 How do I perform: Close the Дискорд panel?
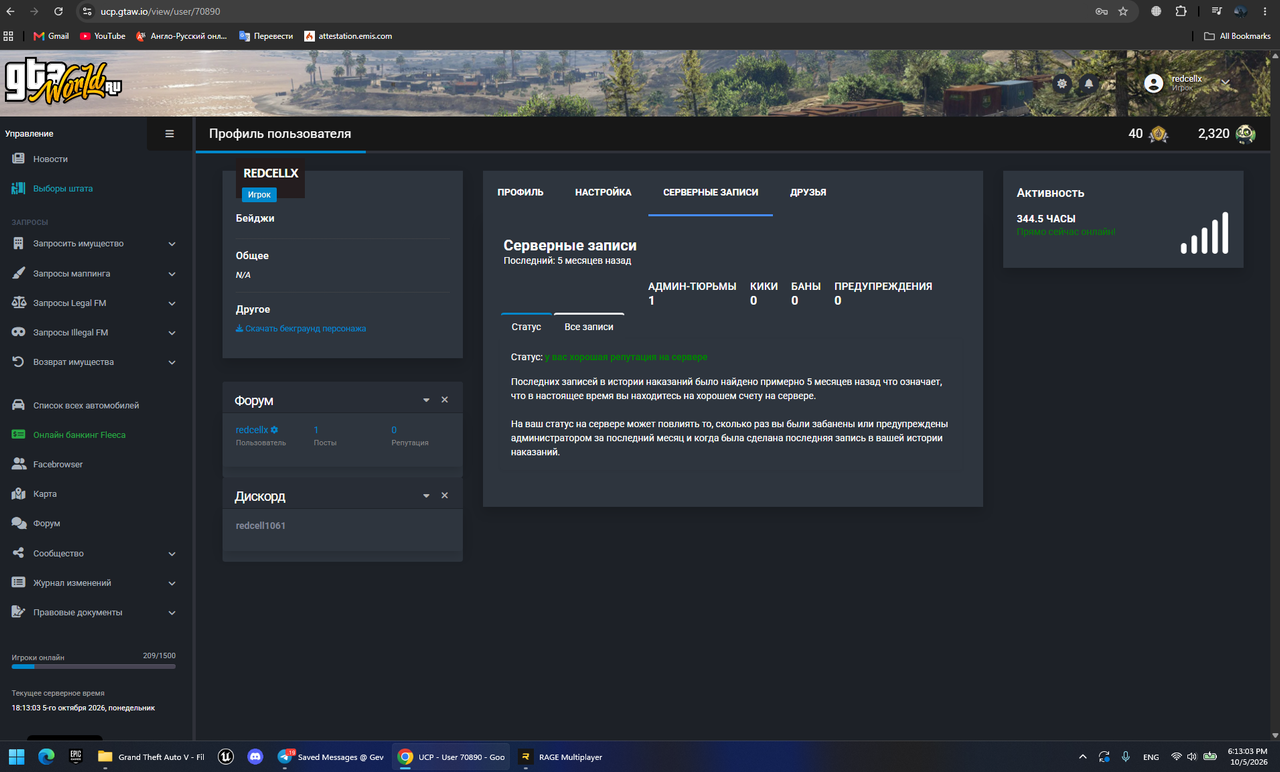click(x=445, y=496)
